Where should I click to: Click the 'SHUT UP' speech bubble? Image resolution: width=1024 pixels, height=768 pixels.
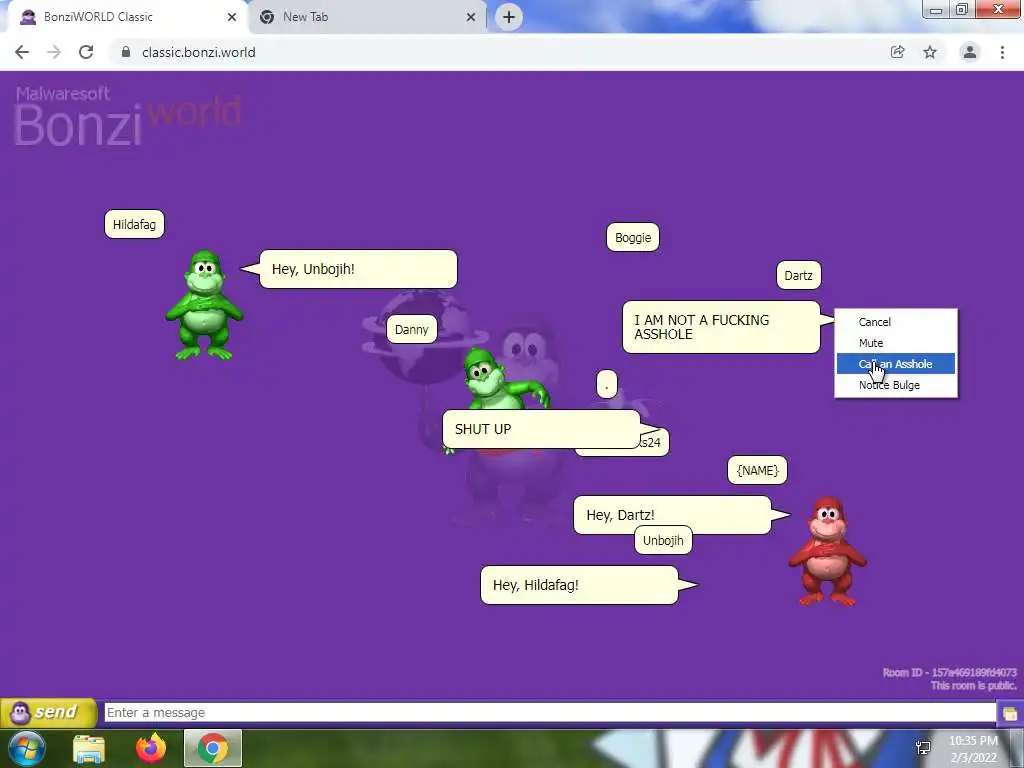tap(541, 429)
